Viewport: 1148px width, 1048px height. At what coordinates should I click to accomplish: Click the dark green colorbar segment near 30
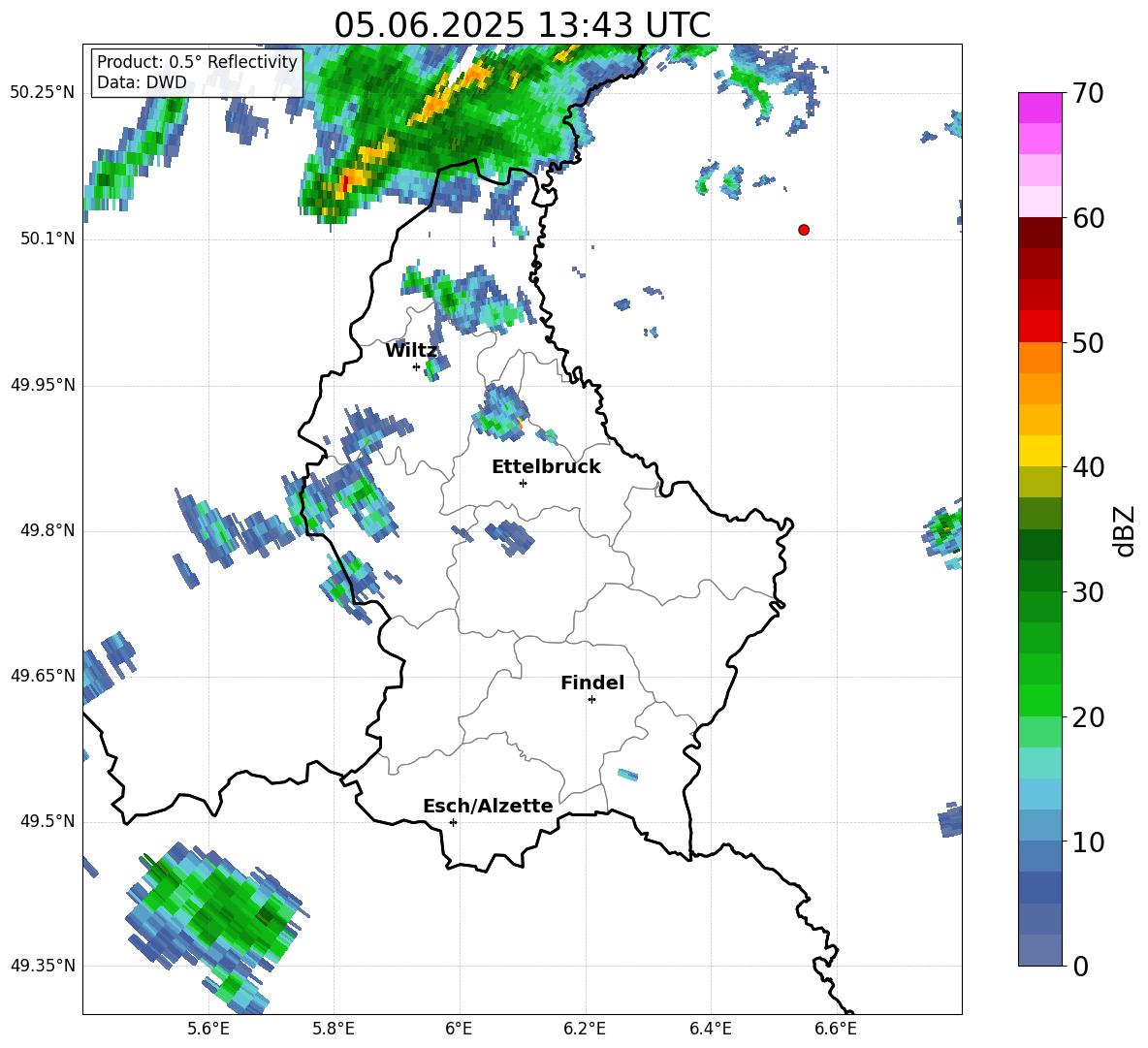[1039, 576]
